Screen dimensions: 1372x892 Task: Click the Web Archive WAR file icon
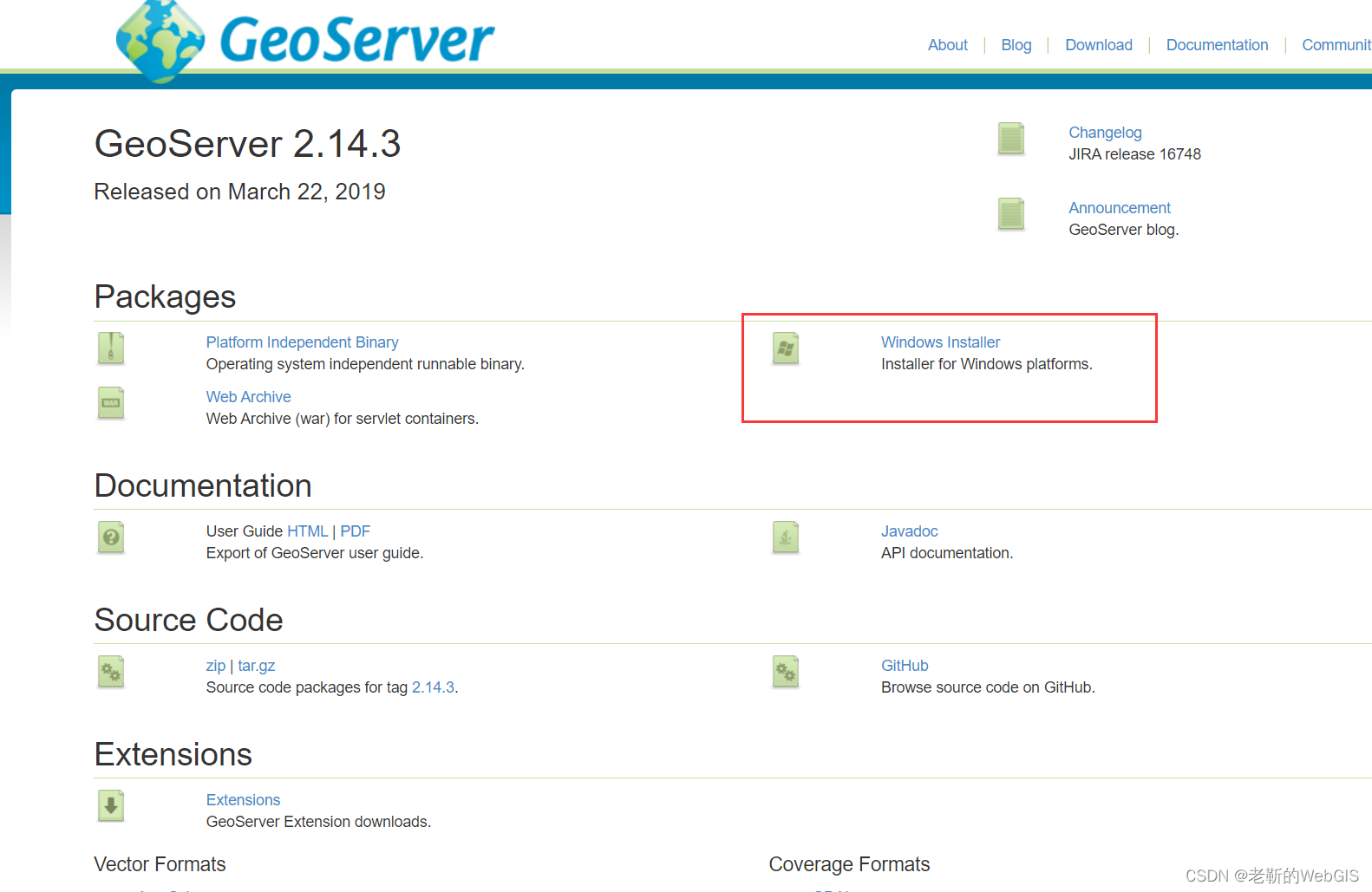point(111,403)
